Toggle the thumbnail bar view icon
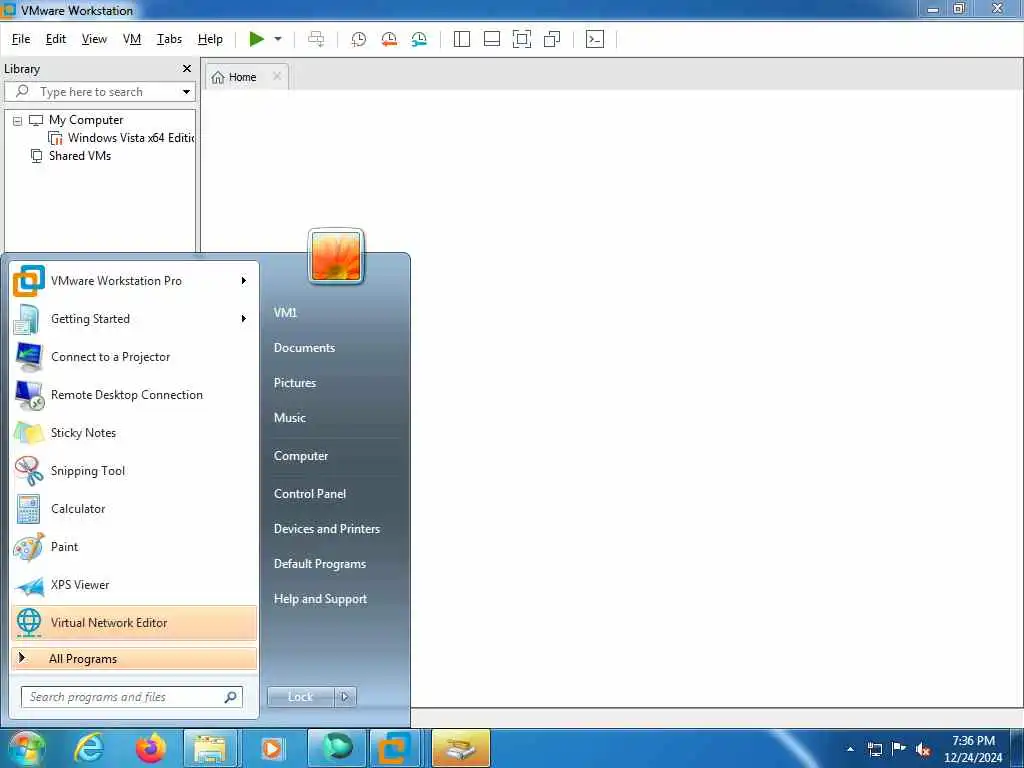This screenshot has width=1024, height=768. [492, 39]
